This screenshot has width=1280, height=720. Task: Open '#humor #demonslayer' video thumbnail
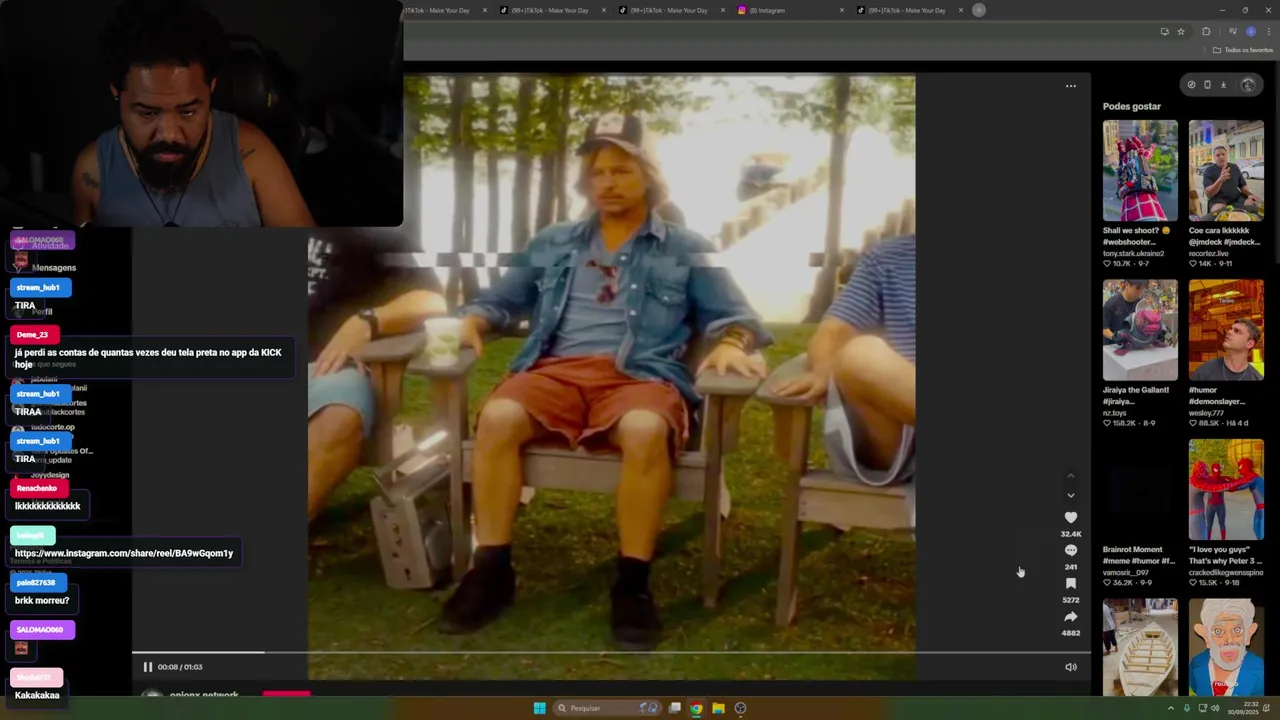(x=1226, y=330)
